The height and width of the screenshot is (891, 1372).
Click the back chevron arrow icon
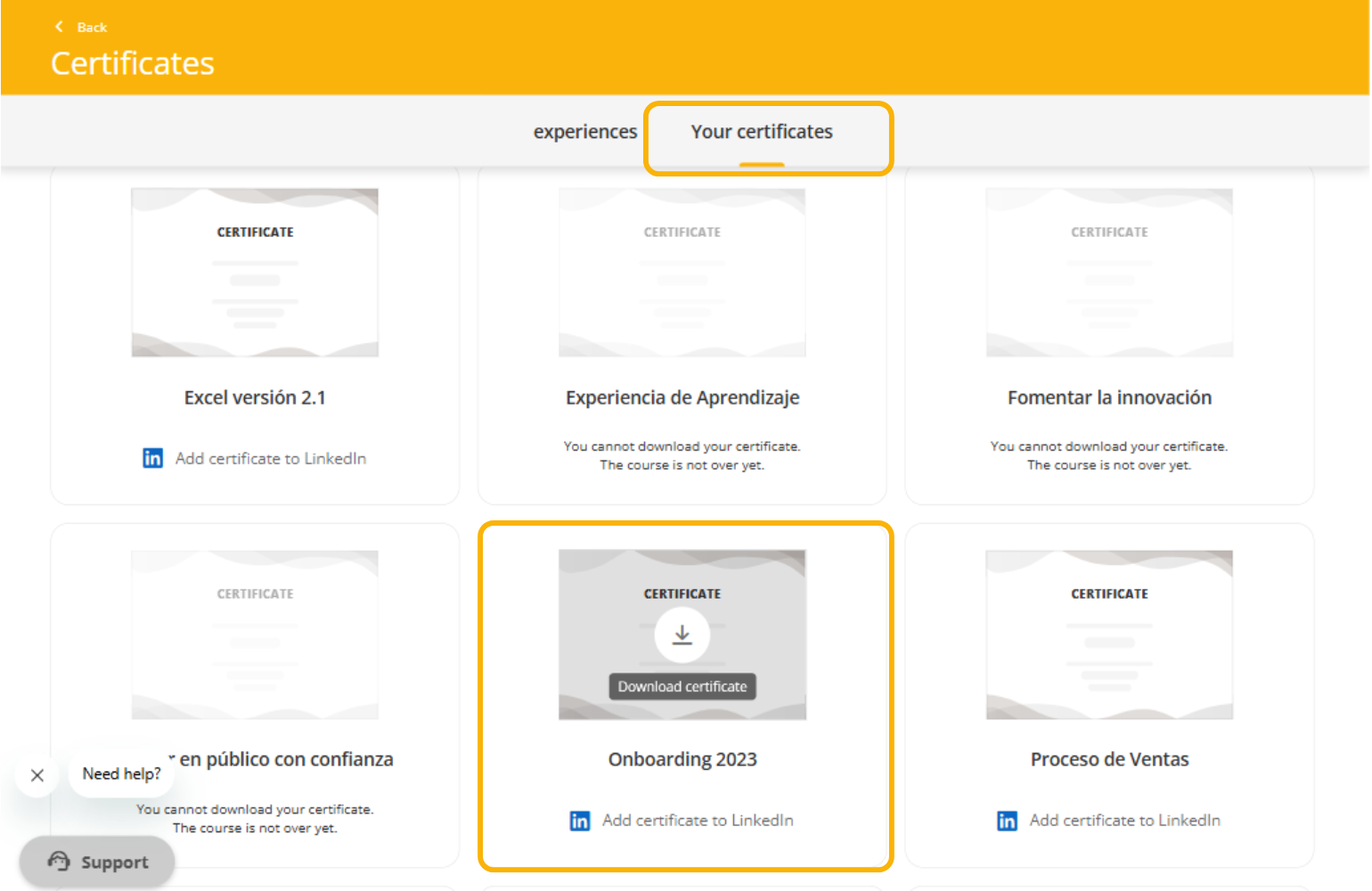[x=59, y=27]
